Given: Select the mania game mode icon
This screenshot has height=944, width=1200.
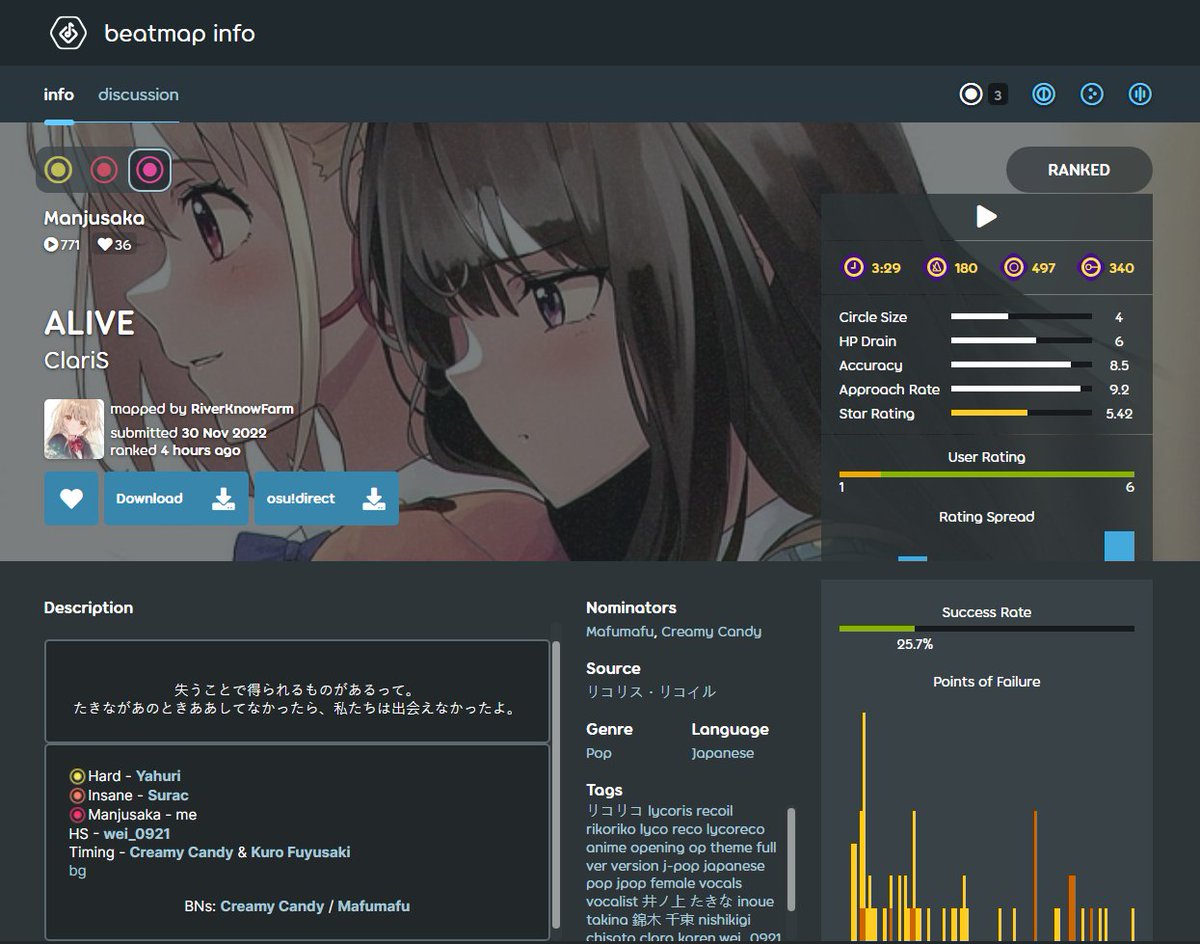Looking at the screenshot, I should point(1140,94).
